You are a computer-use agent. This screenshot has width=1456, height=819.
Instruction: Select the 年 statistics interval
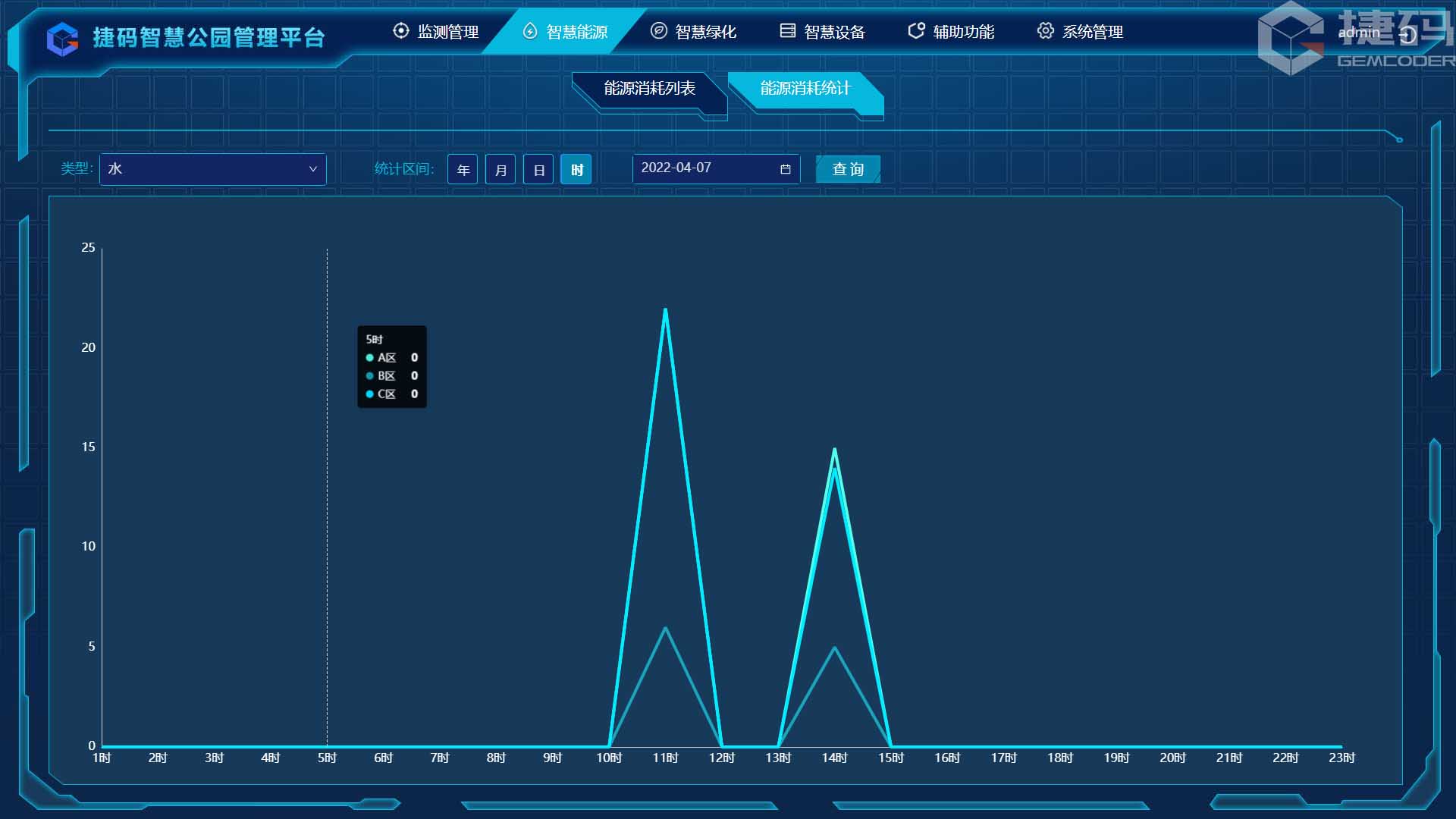463,170
